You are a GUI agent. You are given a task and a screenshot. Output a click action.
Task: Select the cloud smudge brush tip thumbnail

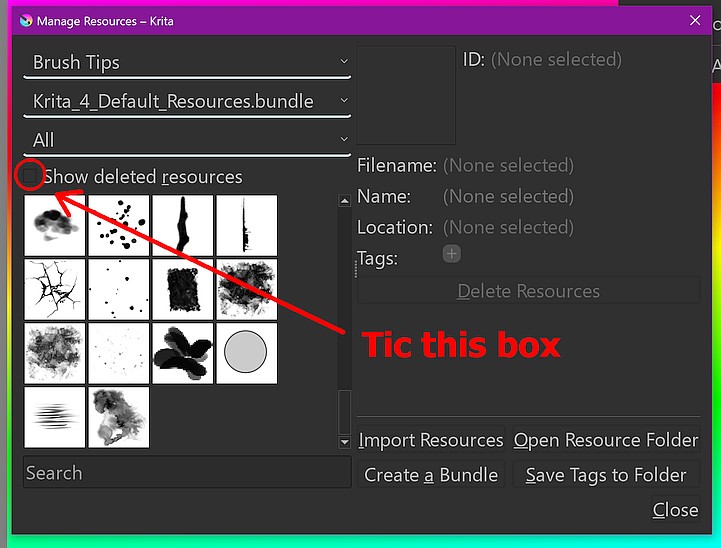coord(55,225)
